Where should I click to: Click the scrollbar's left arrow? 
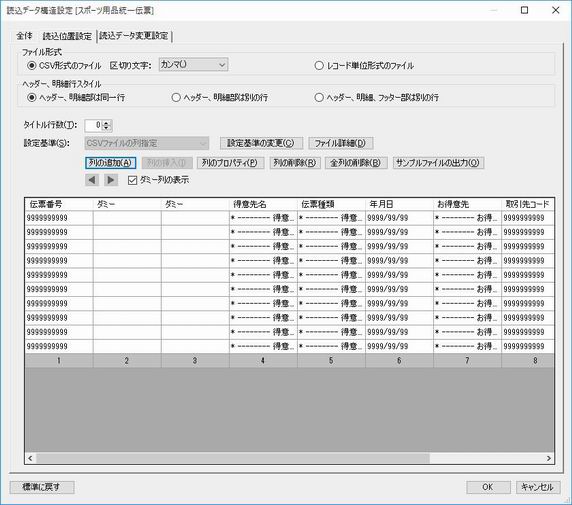pos(30,458)
